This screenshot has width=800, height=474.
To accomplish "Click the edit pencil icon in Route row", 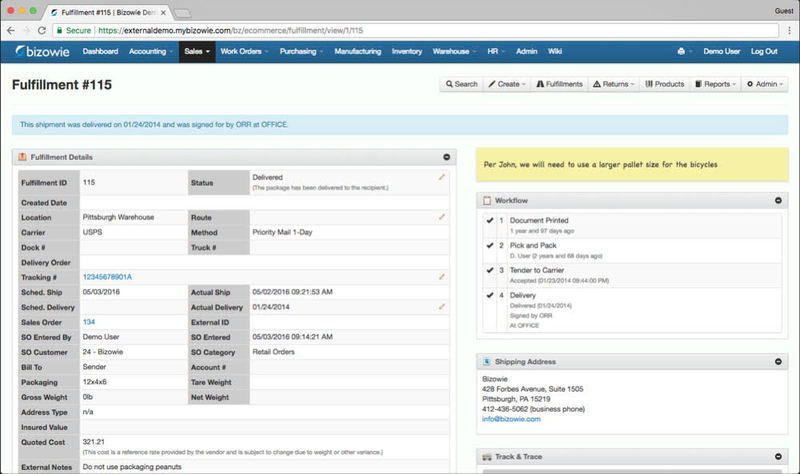I will click(x=441, y=216).
